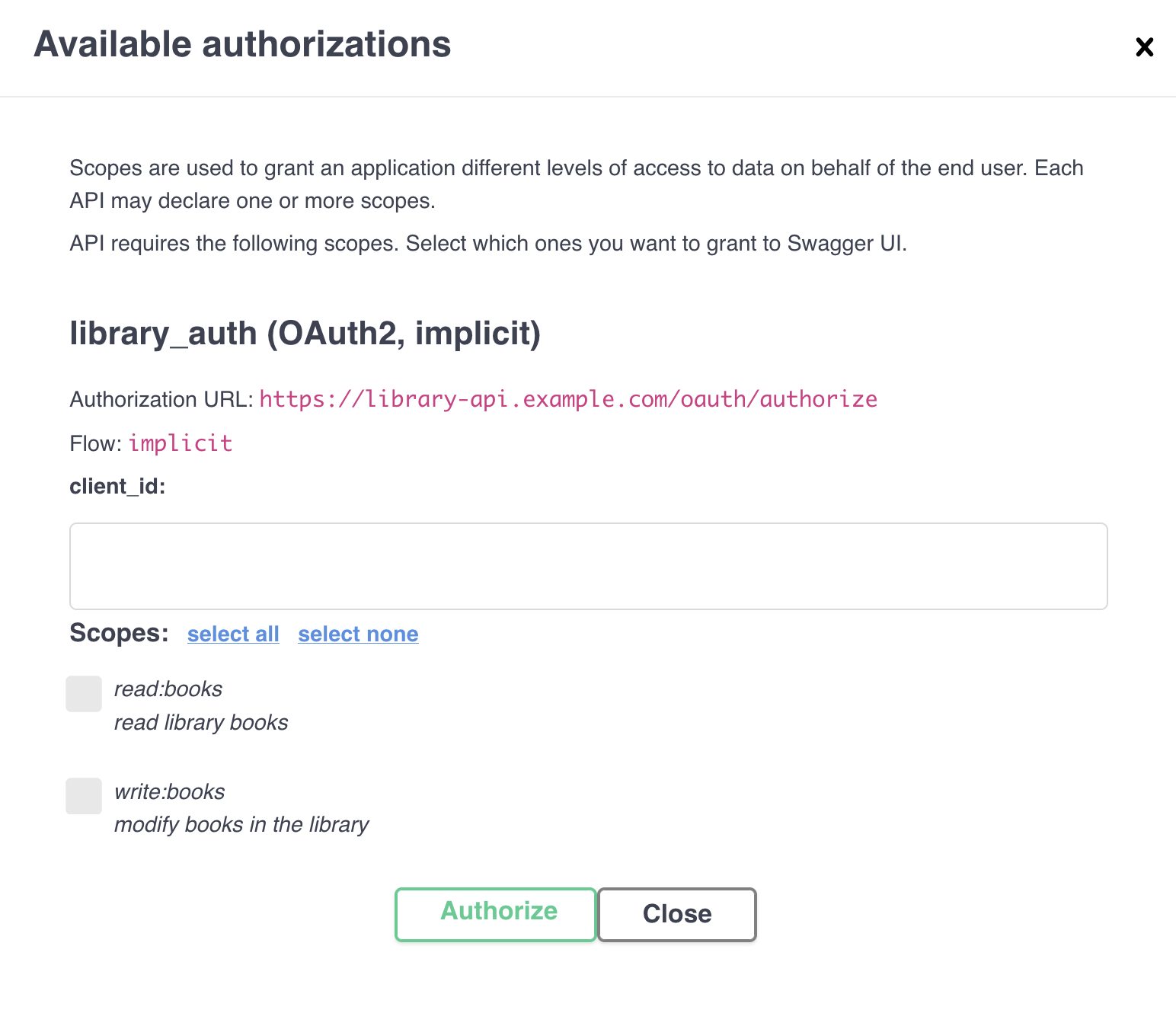Close the modal using the top-right X
The image size is (1176, 1010).
[1144, 47]
